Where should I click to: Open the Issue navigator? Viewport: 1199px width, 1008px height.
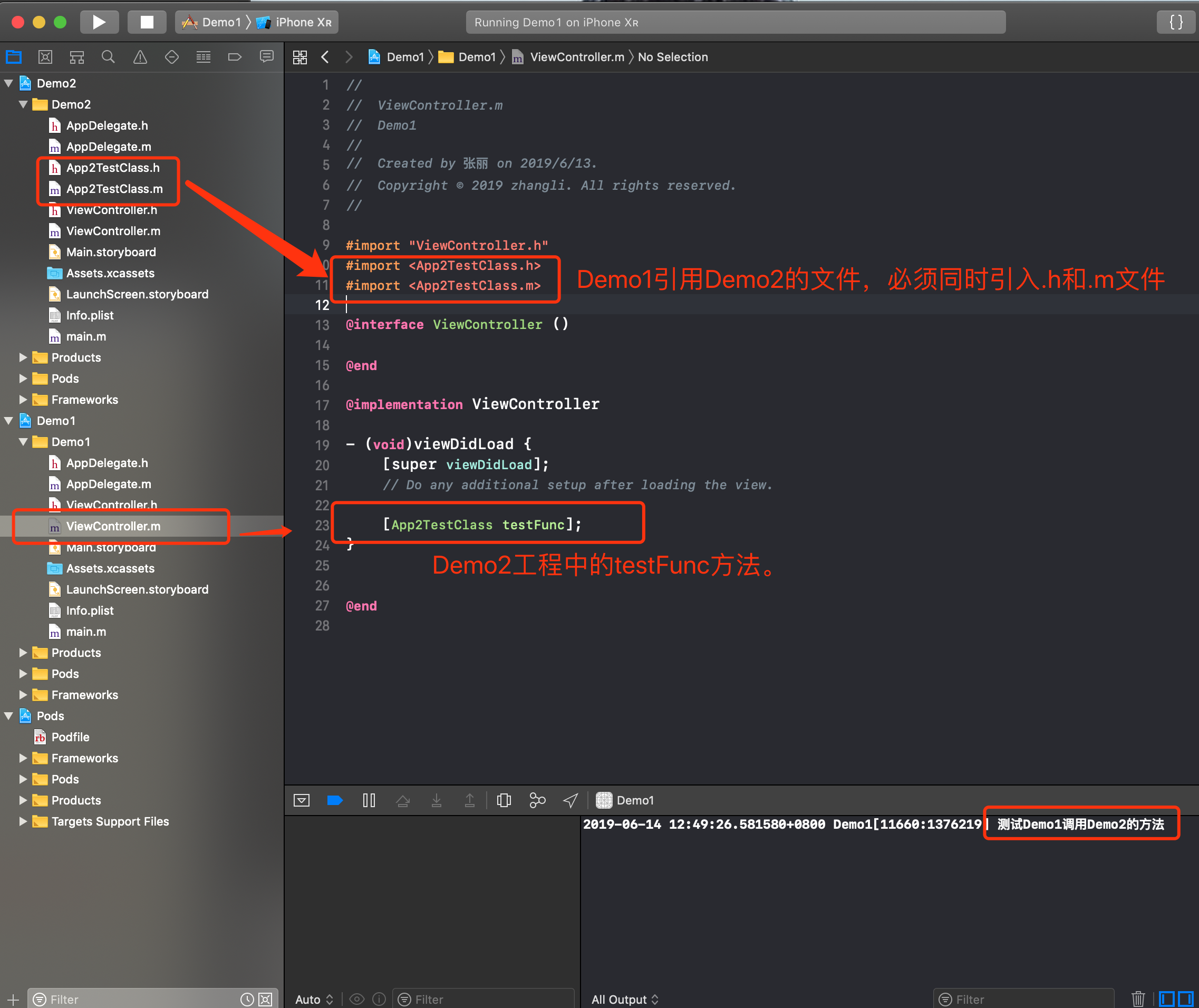tap(140, 57)
